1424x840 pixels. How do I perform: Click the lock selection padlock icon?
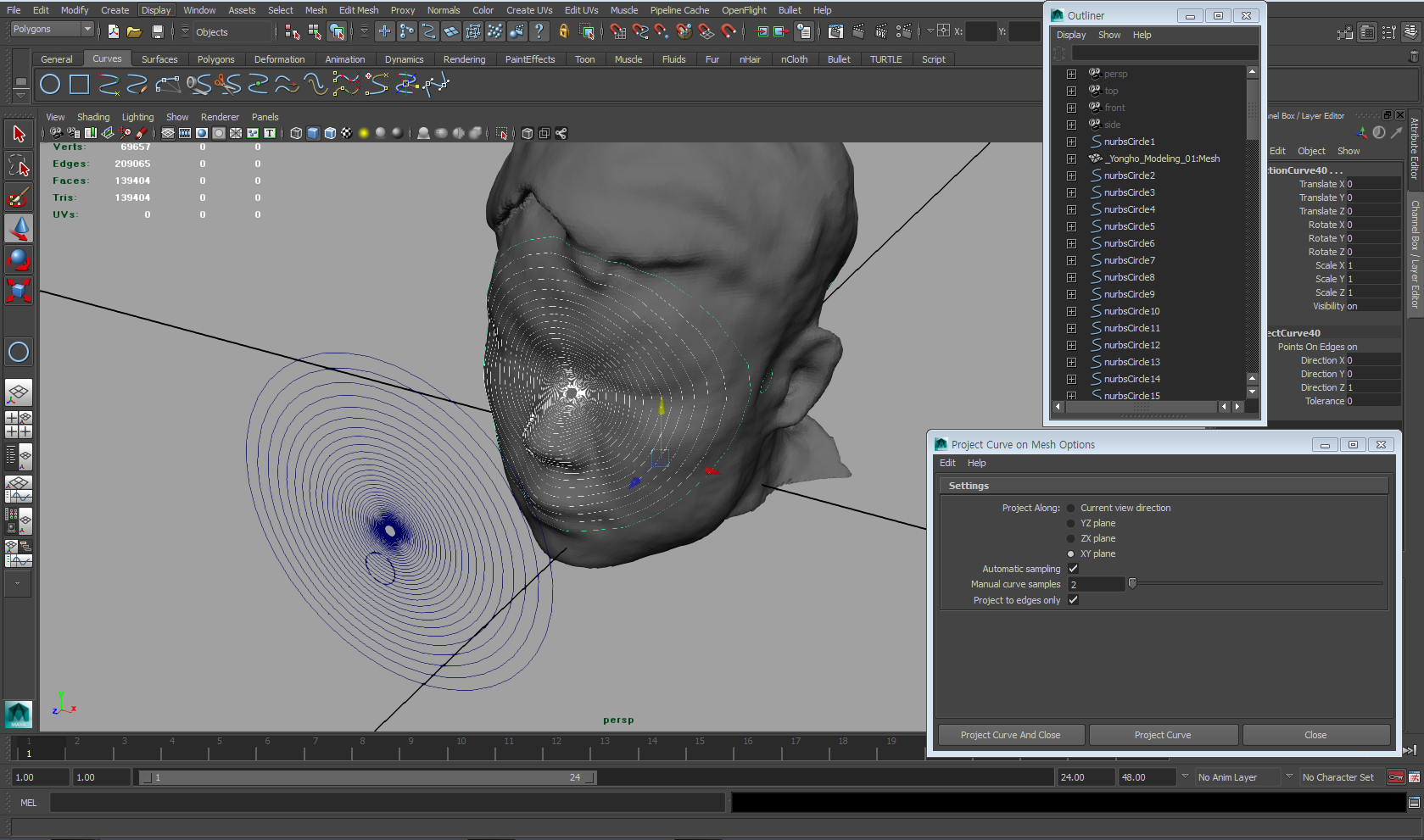[564, 31]
